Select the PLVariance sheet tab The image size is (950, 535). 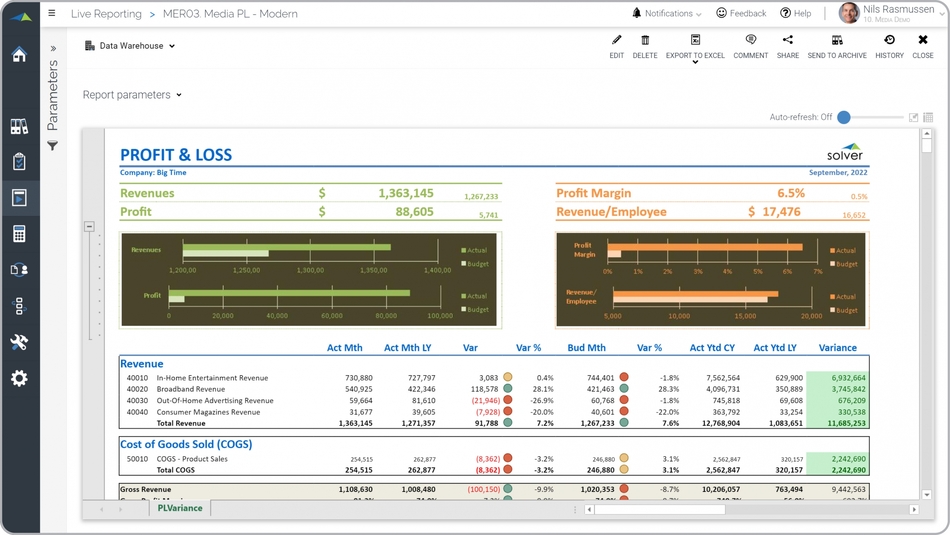pyautogui.click(x=180, y=508)
